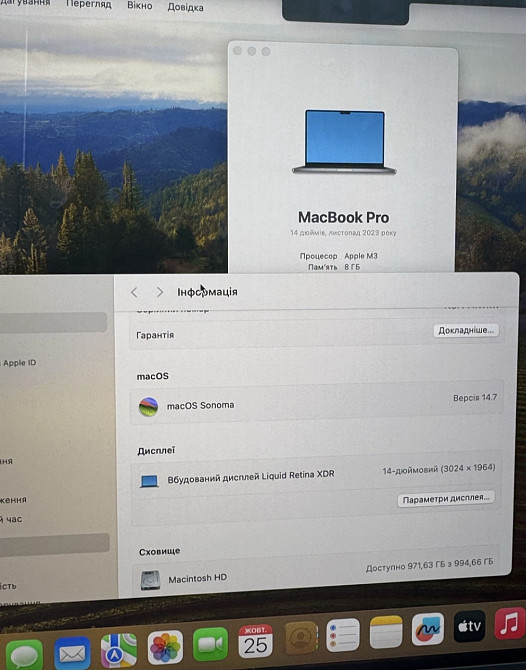Open the Photos app in the Dock

165,647
